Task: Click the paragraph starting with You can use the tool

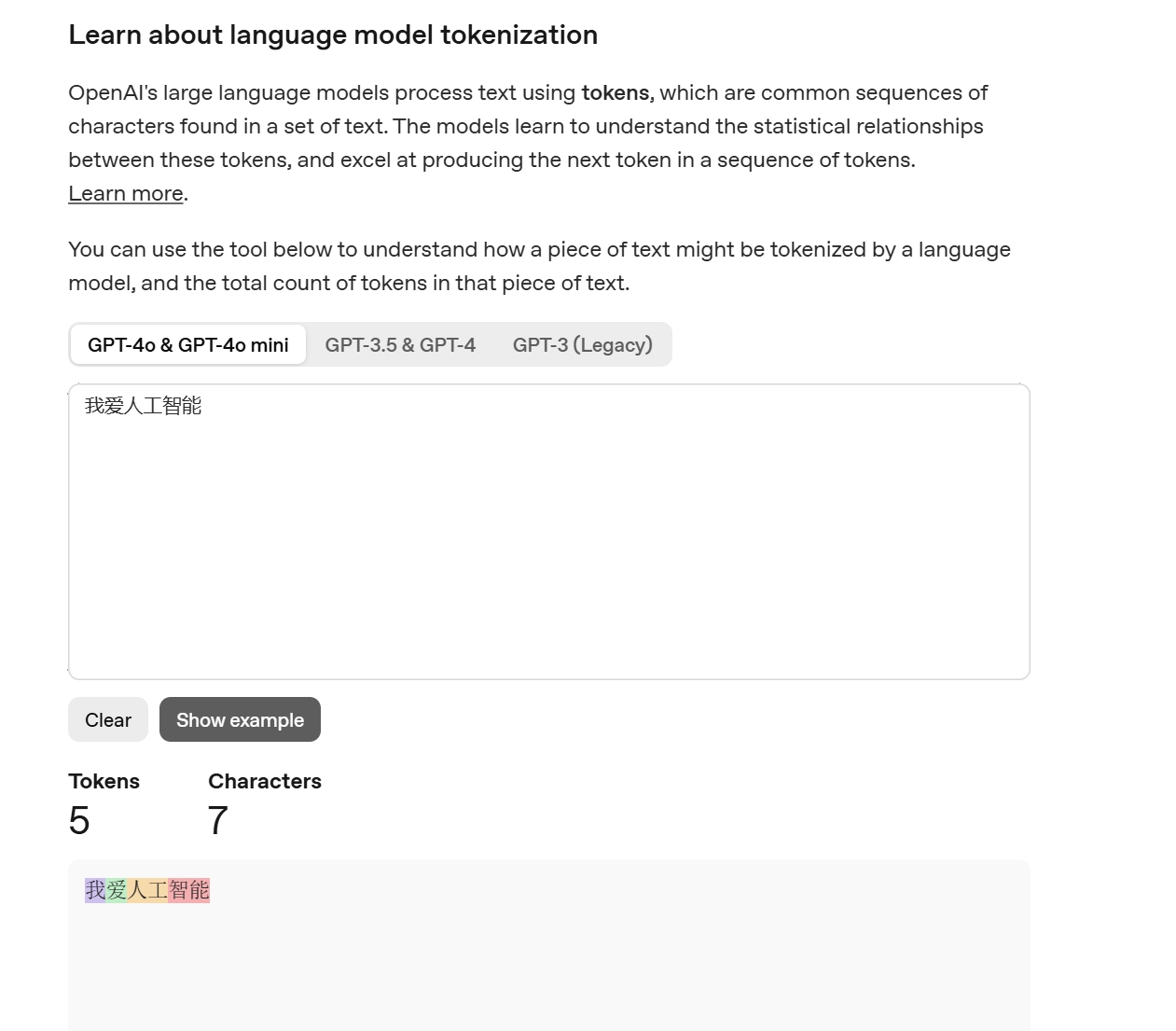Action: [539, 267]
